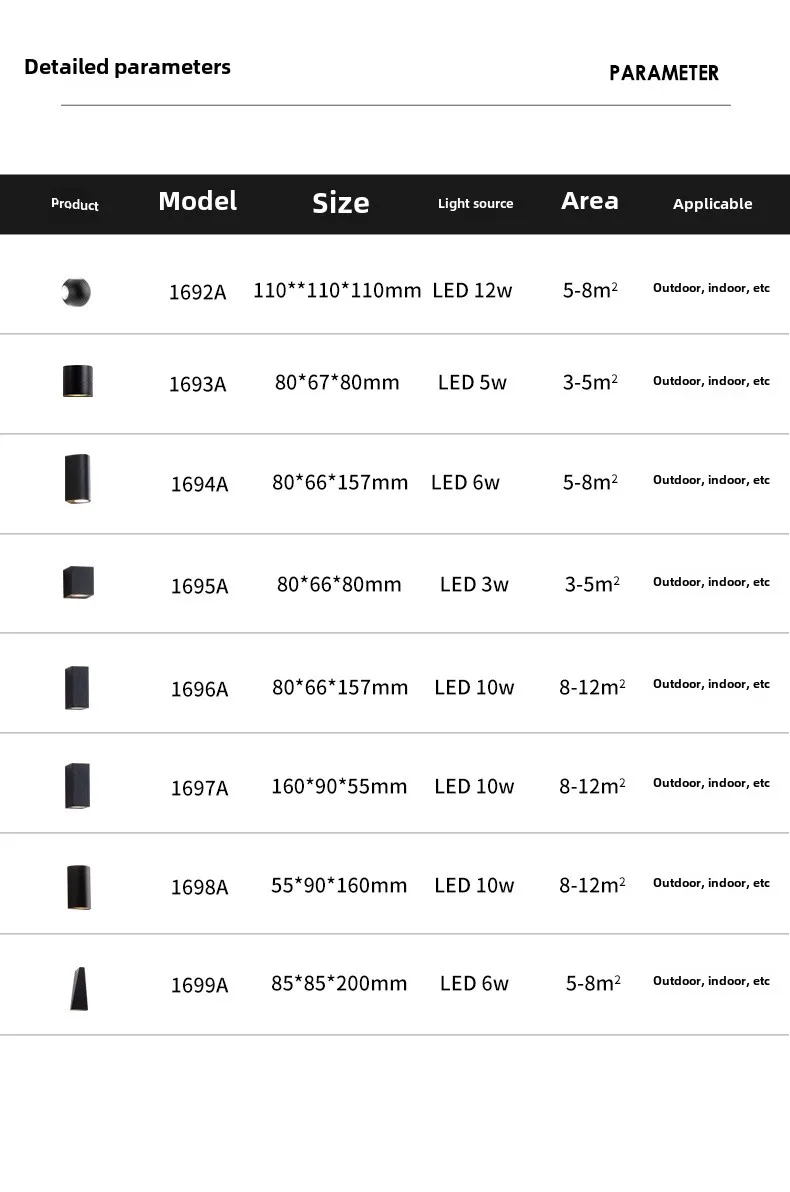Click the Product column header
This screenshot has height=1192, width=790.
click(x=75, y=204)
